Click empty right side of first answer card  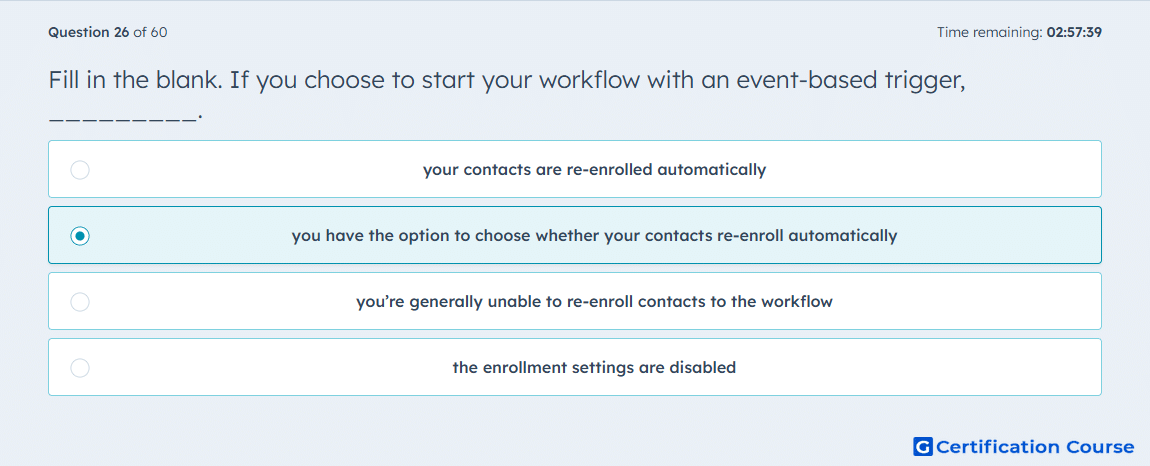(x=953, y=170)
